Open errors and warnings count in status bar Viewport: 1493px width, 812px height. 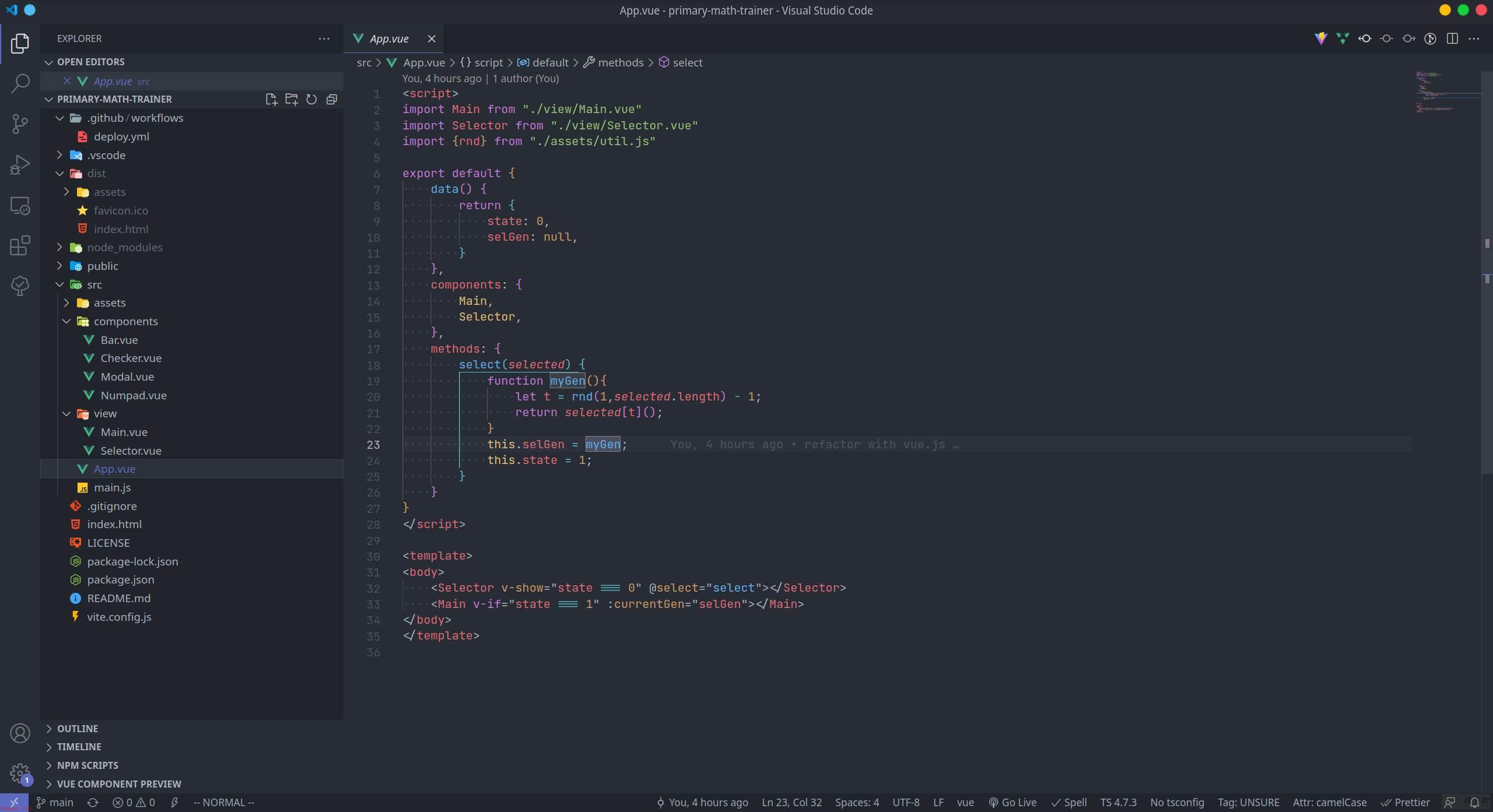(x=134, y=803)
